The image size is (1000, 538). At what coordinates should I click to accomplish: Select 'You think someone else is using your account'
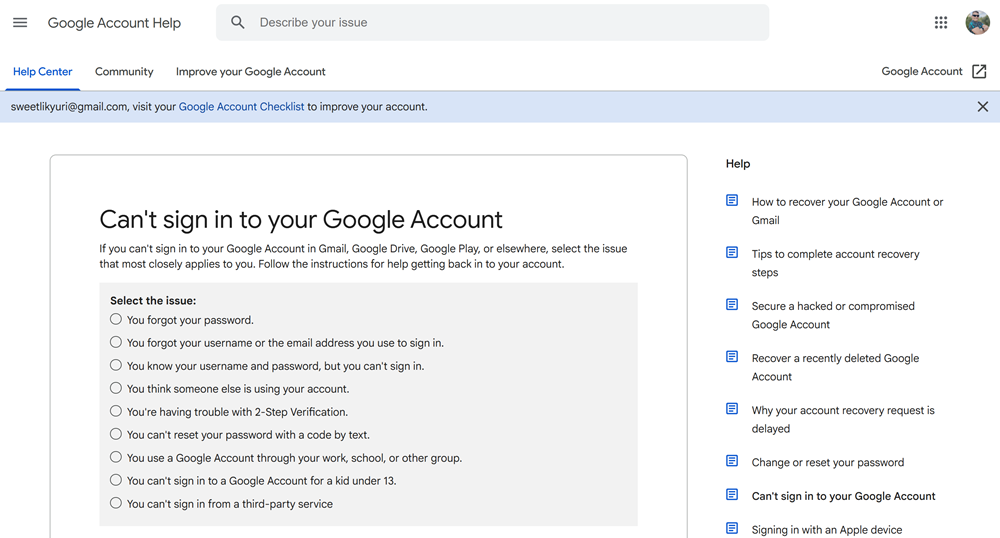pos(115,388)
